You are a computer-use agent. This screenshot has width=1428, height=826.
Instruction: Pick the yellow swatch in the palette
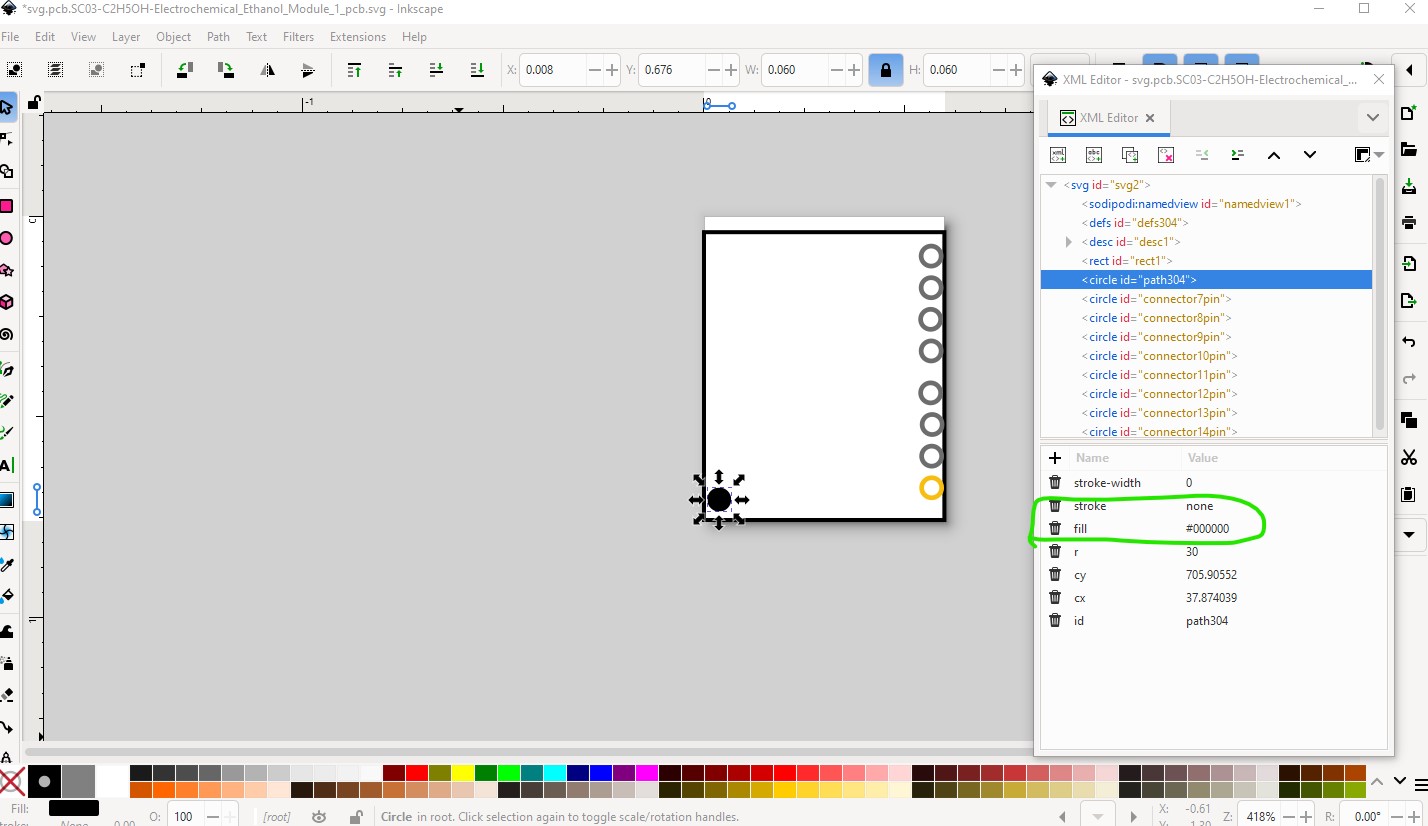click(x=462, y=773)
